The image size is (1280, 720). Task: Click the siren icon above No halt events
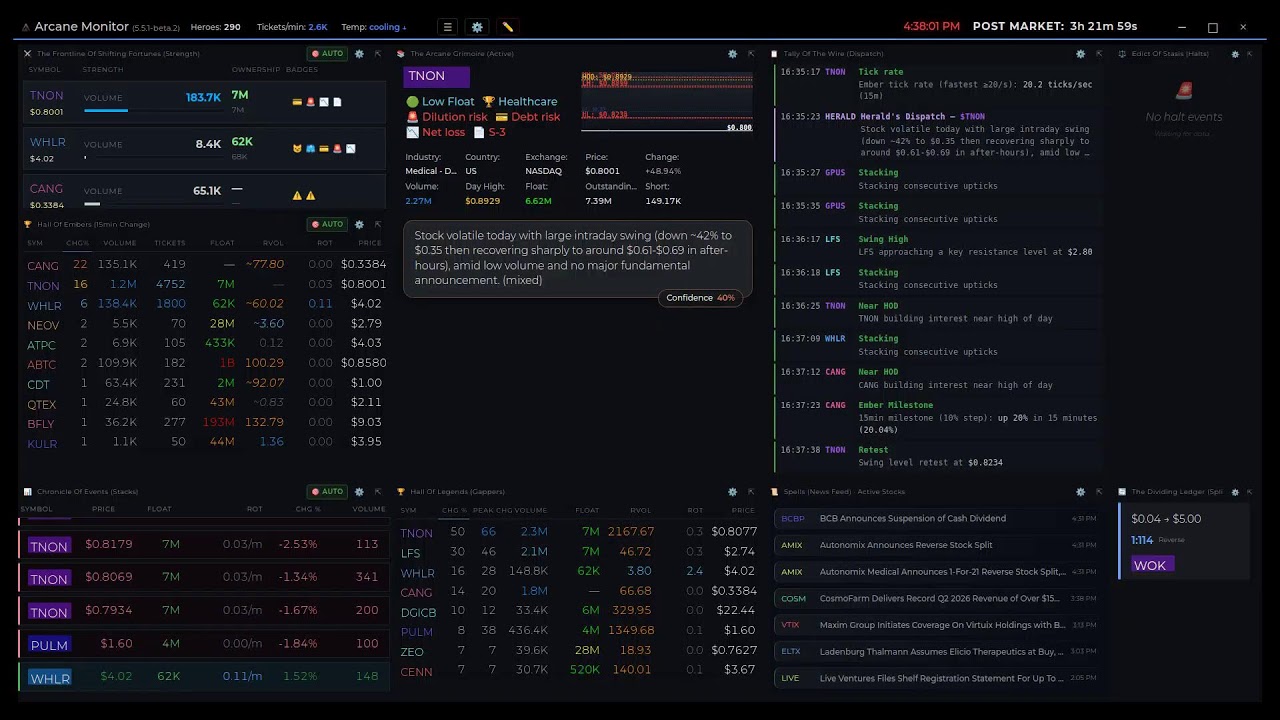click(1184, 92)
